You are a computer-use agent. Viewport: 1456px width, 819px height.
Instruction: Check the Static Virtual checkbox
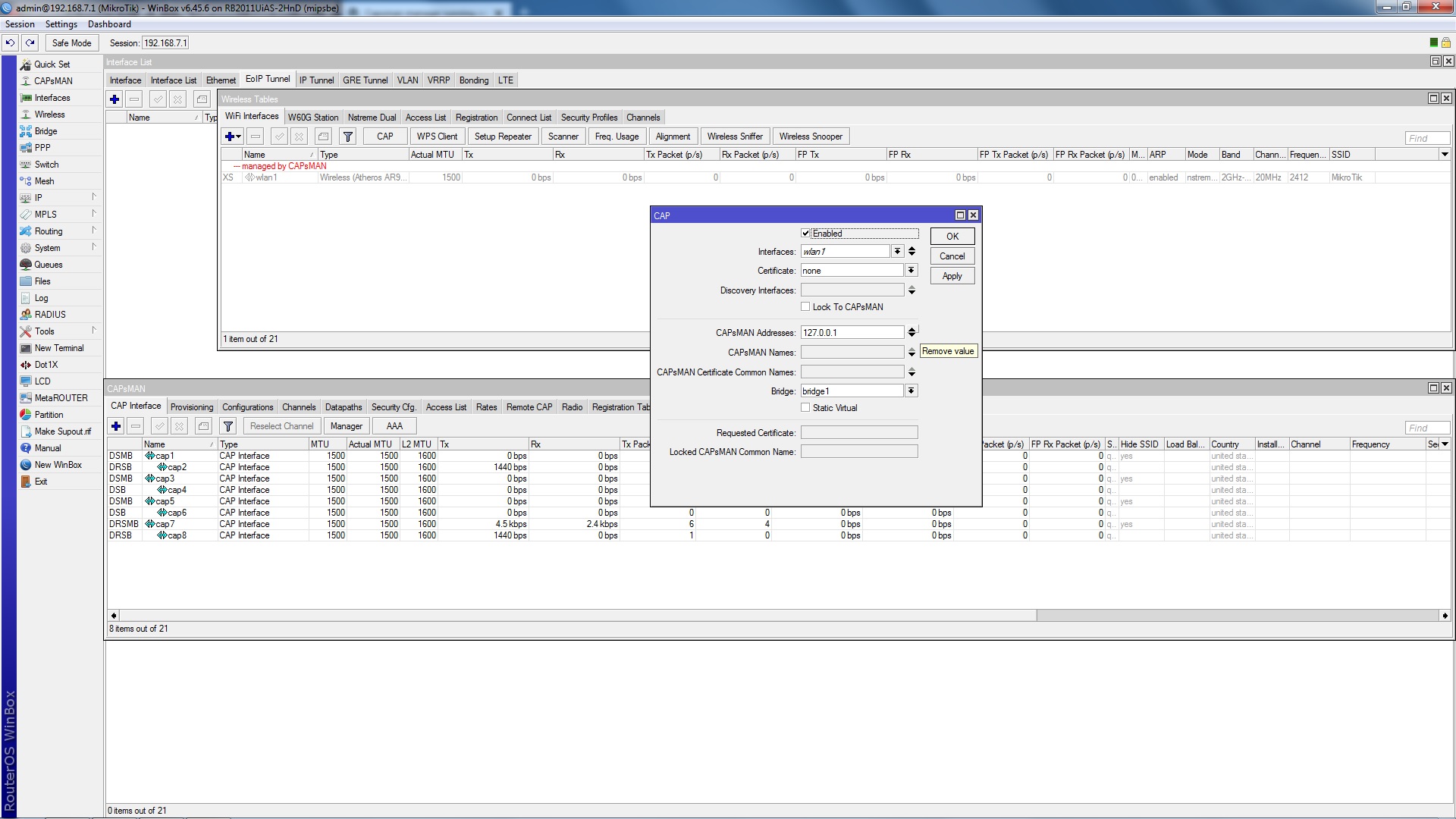pyautogui.click(x=805, y=408)
